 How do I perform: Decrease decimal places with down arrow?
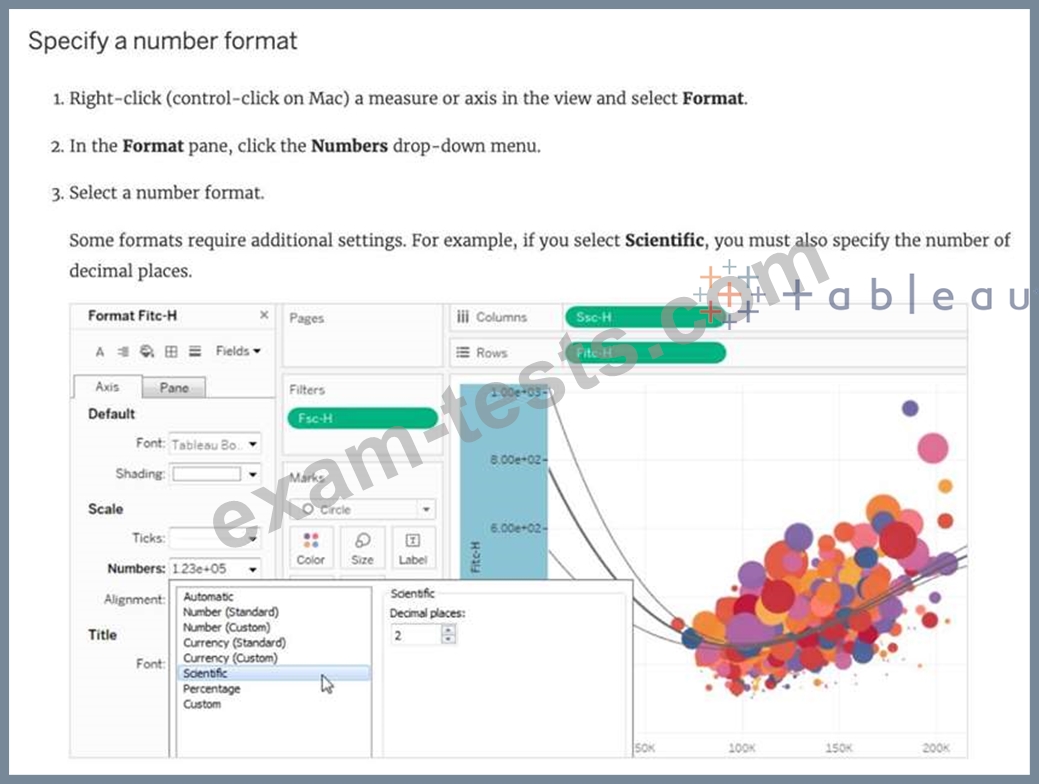(449, 640)
